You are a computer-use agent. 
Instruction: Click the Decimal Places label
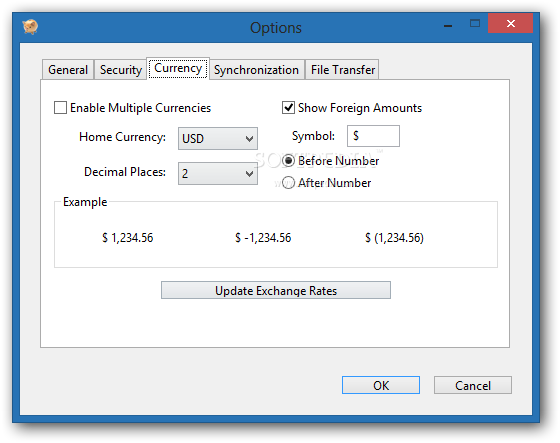125,172
